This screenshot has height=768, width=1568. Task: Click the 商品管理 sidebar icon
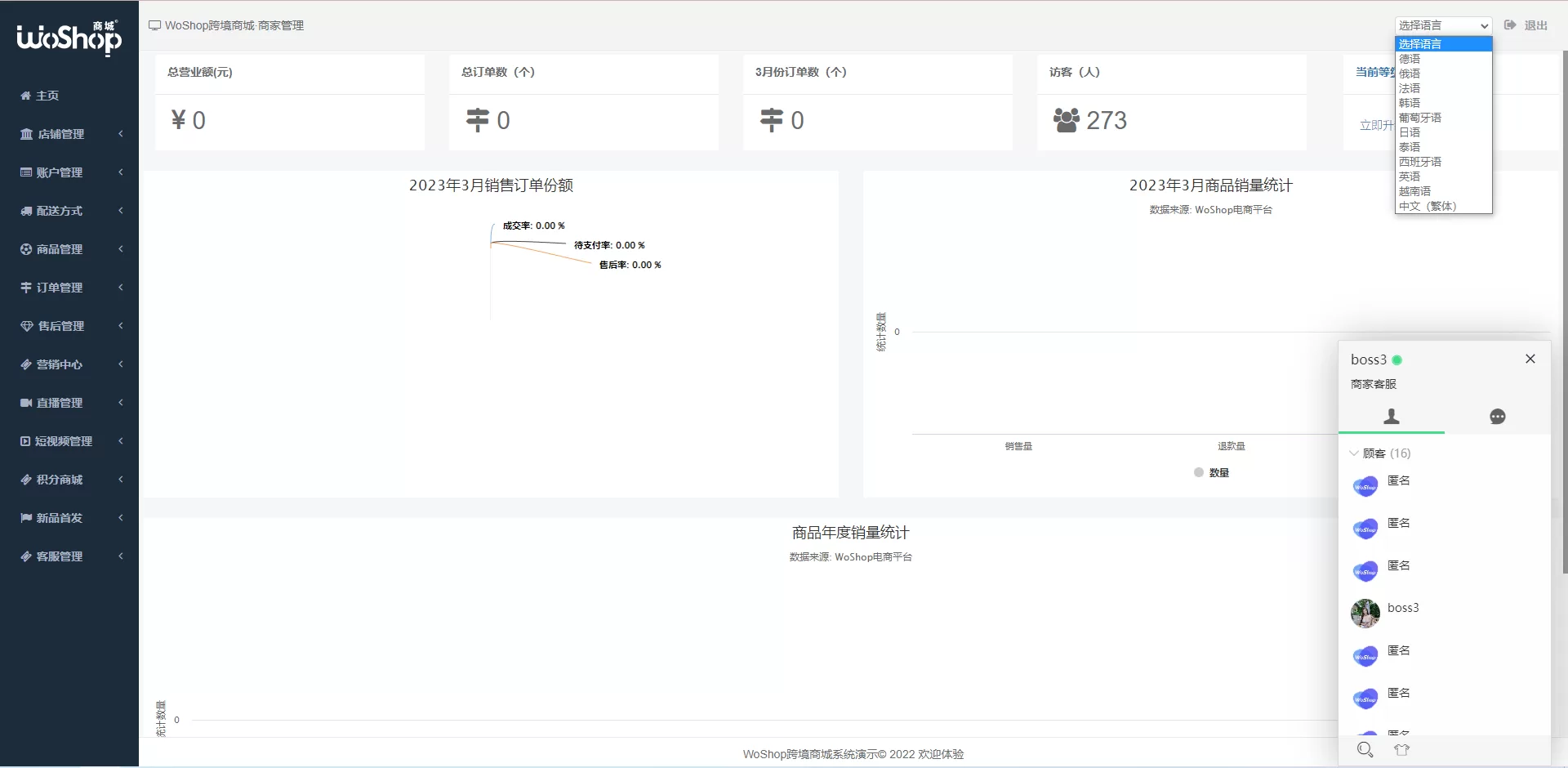pos(26,249)
